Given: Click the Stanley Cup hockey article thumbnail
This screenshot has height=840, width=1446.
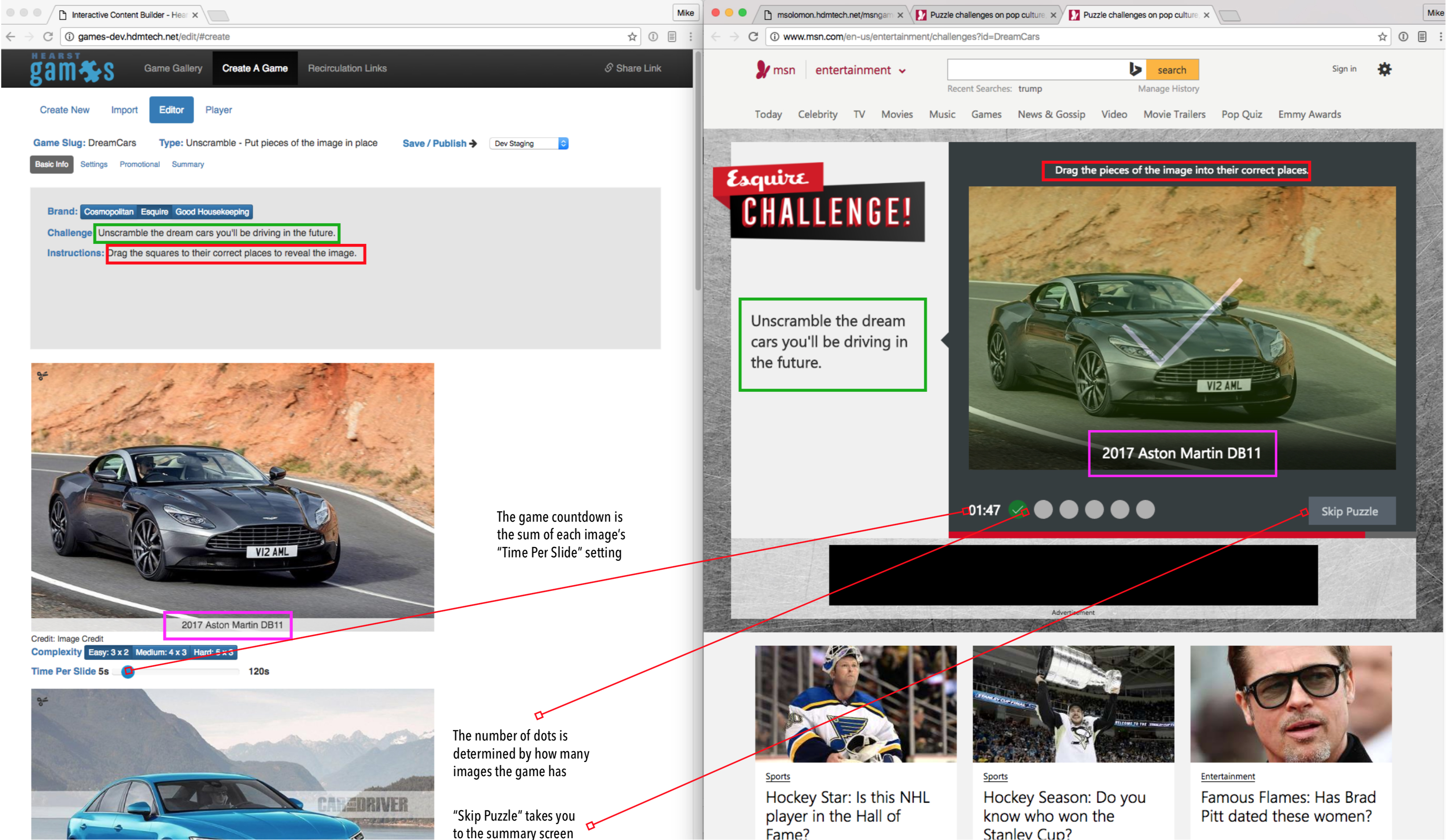Looking at the screenshot, I should (1073, 704).
